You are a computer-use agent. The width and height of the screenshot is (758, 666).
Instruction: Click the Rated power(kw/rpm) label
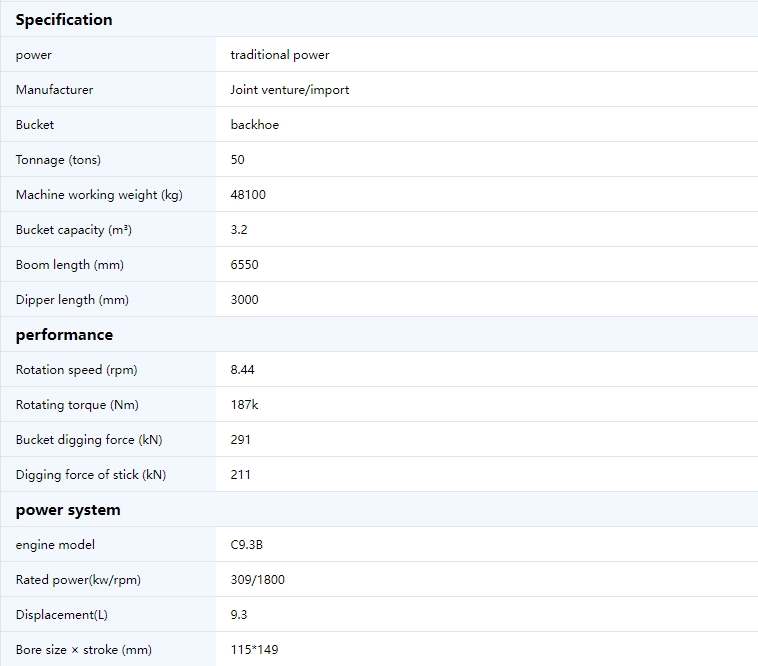pyautogui.click(x=78, y=580)
